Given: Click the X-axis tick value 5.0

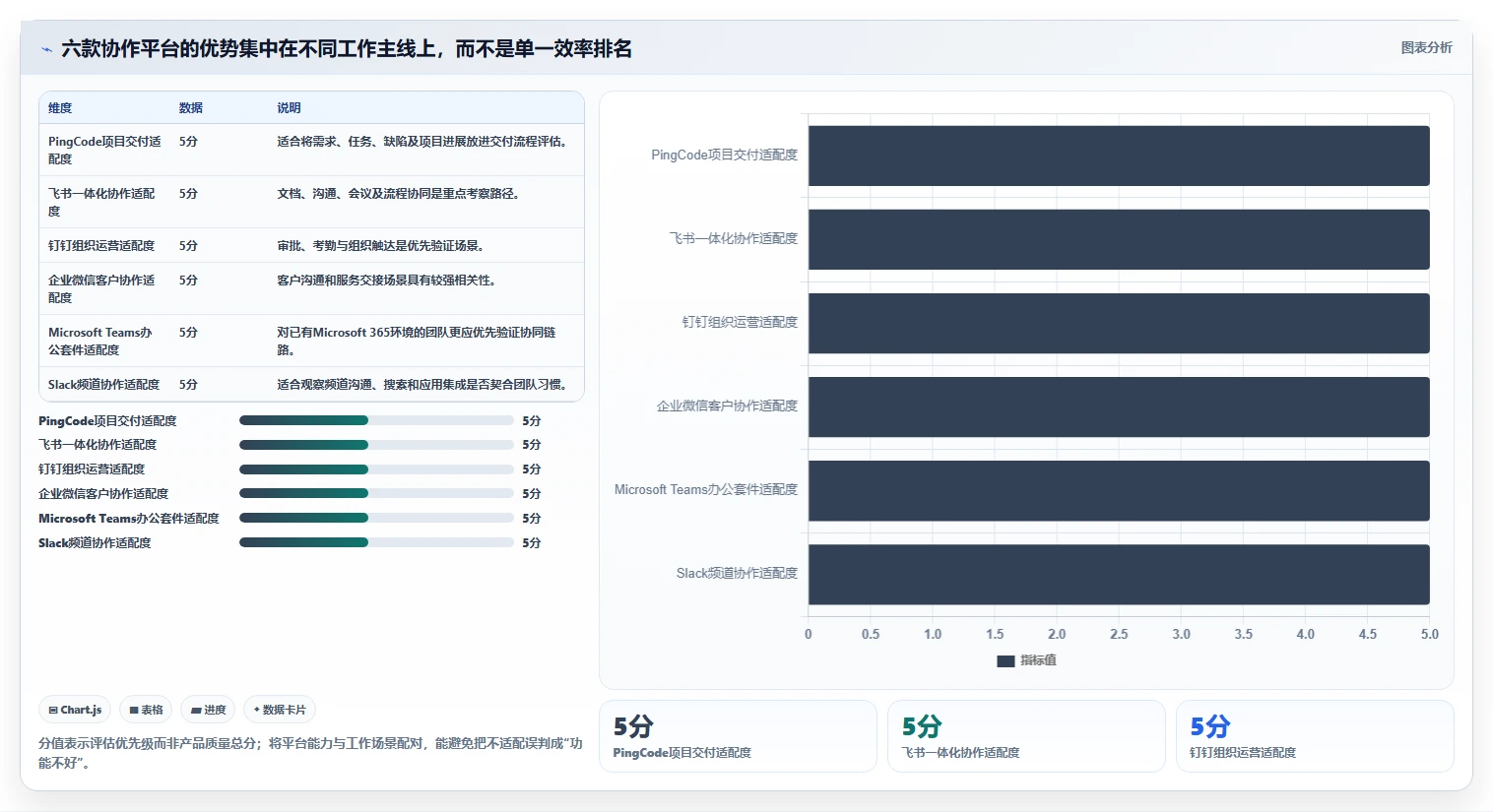Looking at the screenshot, I should pos(1430,634).
